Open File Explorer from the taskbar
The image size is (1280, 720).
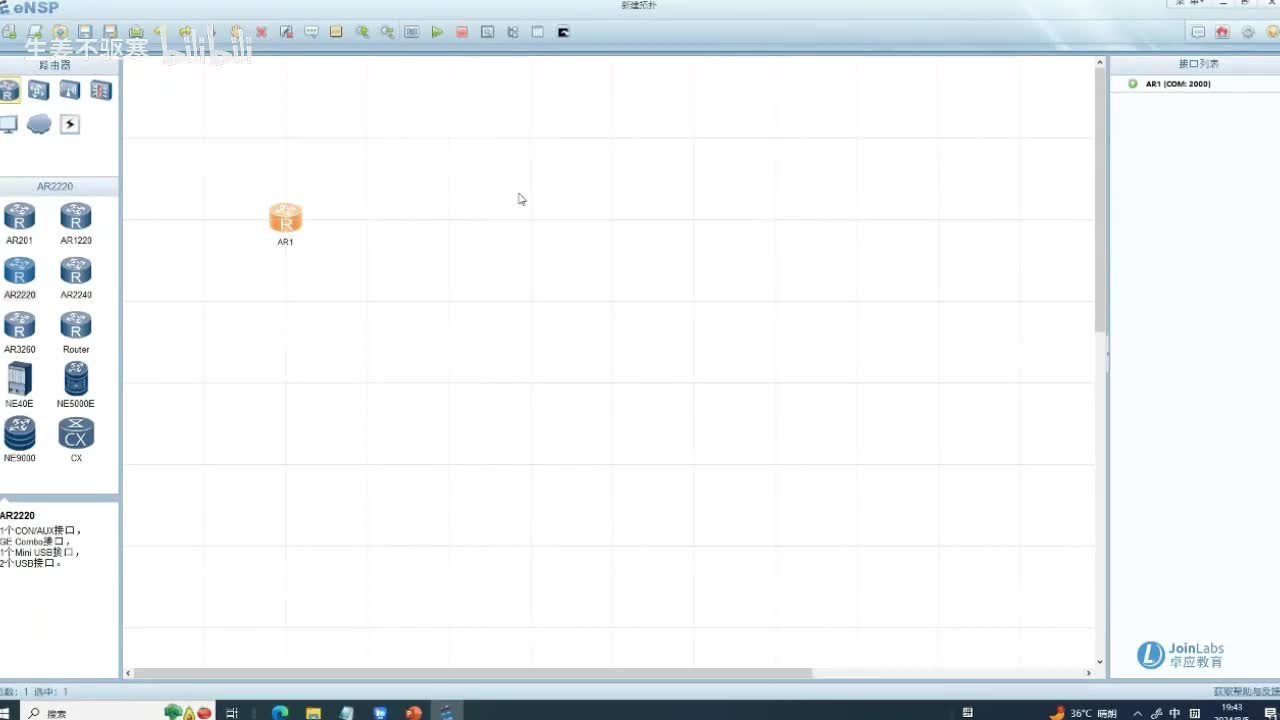pyautogui.click(x=313, y=713)
